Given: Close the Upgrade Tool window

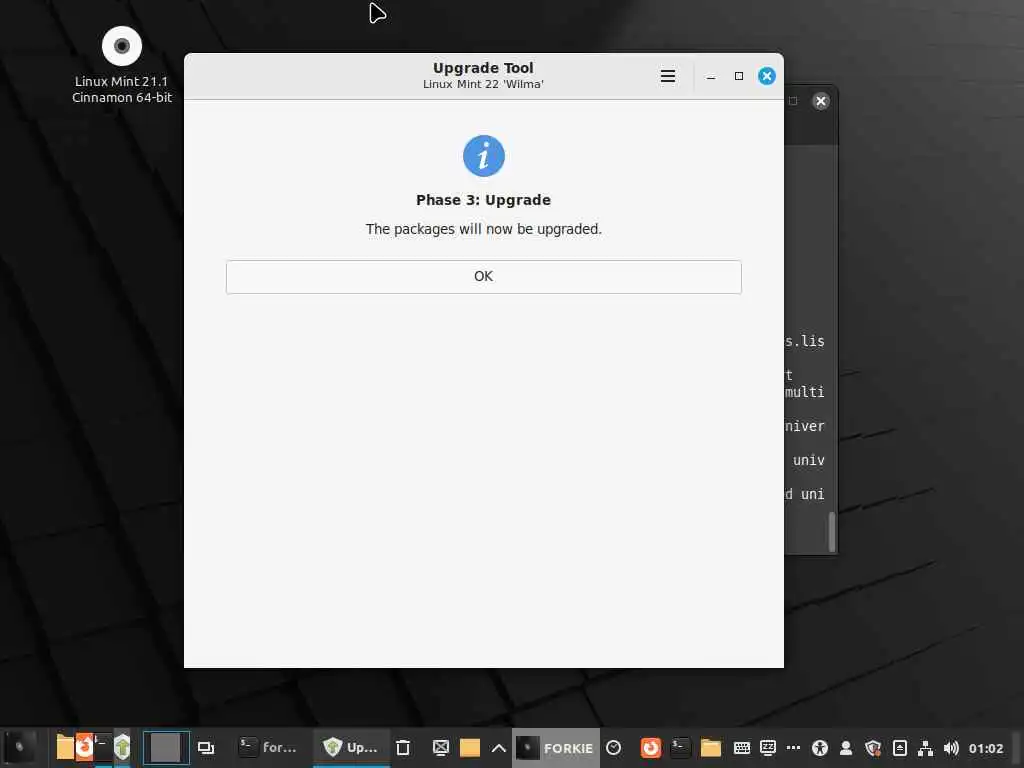Looking at the screenshot, I should (767, 76).
